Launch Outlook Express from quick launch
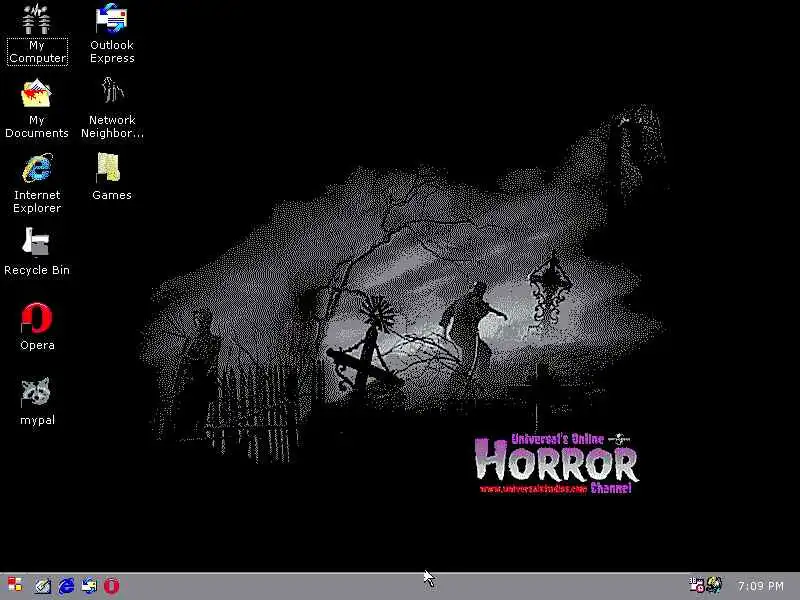Viewport: 800px width, 600px height. click(x=89, y=586)
